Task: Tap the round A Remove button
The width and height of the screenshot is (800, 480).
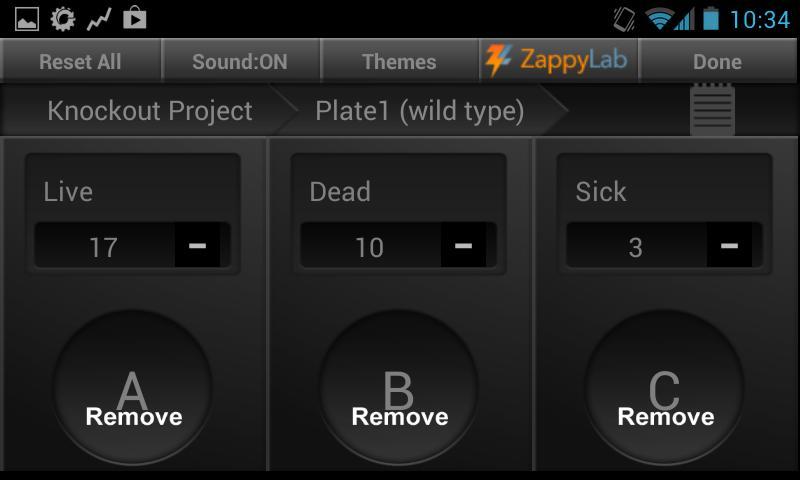Action: pyautogui.click(x=133, y=389)
